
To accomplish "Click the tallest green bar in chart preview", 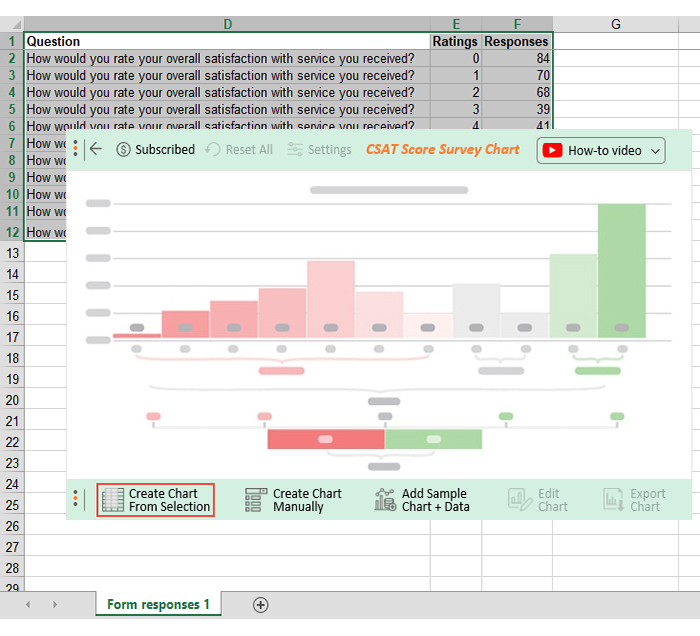I will 621,270.
